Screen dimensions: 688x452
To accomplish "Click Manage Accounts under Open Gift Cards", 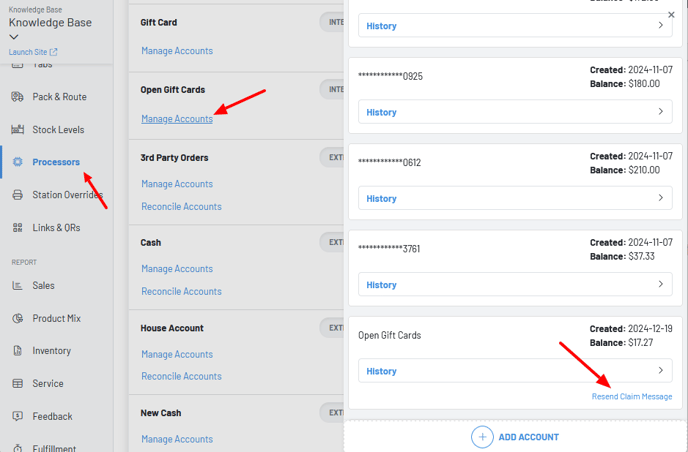I will pos(177,119).
